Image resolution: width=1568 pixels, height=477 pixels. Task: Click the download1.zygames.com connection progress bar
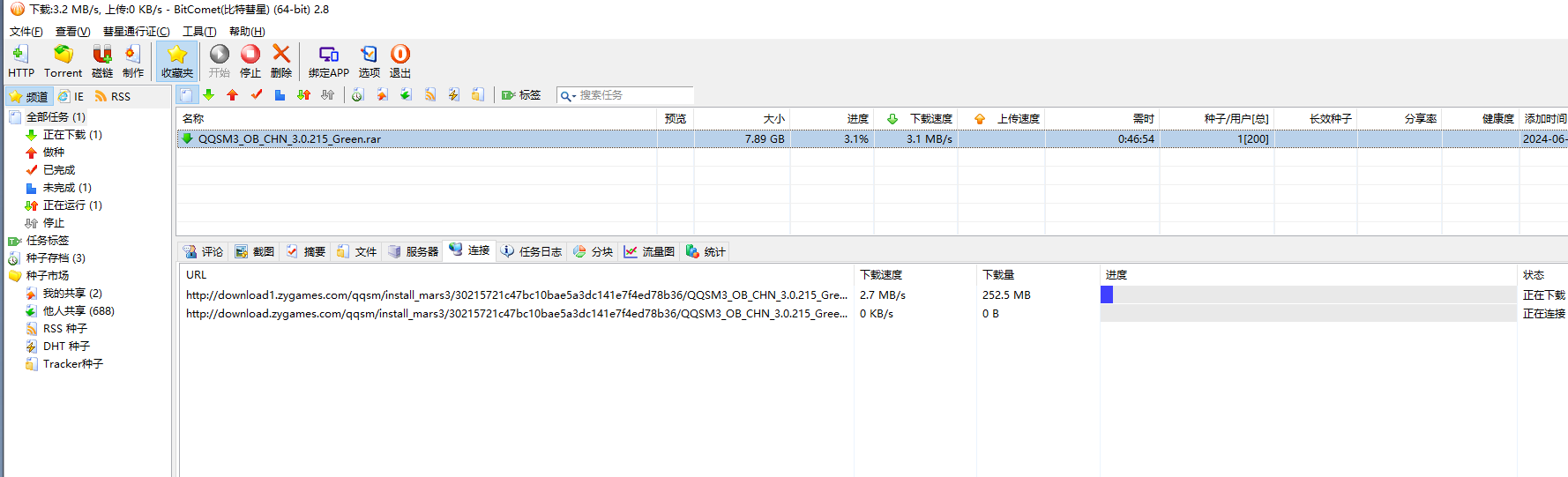coord(1308,294)
